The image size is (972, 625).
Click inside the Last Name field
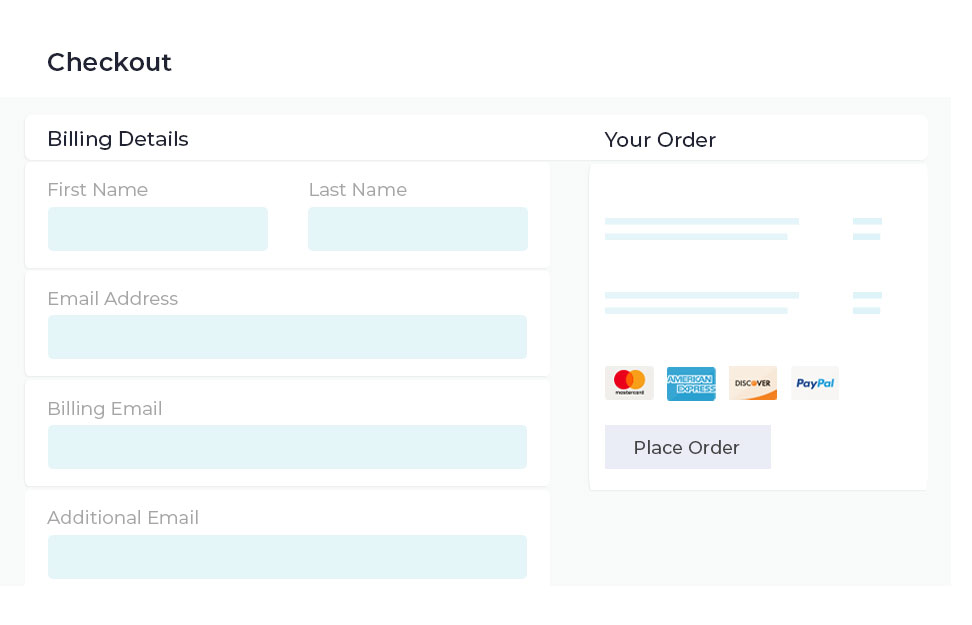[x=417, y=229]
